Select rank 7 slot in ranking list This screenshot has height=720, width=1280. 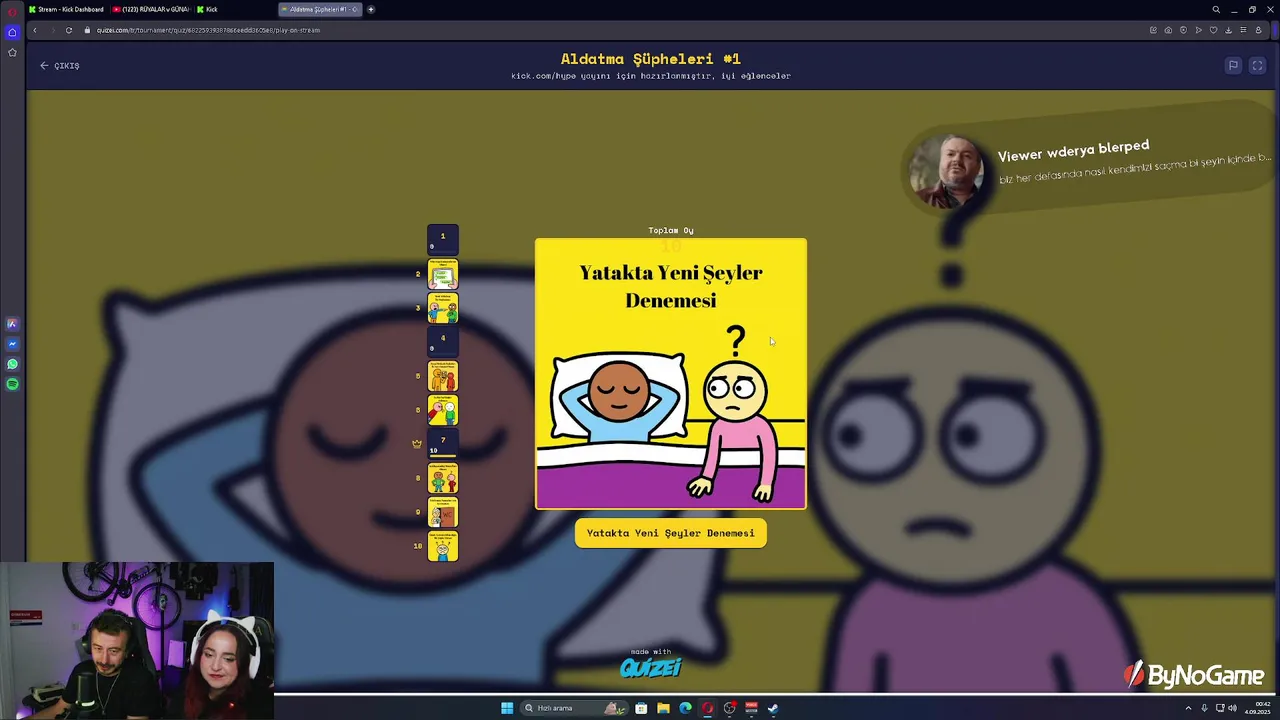point(443,444)
